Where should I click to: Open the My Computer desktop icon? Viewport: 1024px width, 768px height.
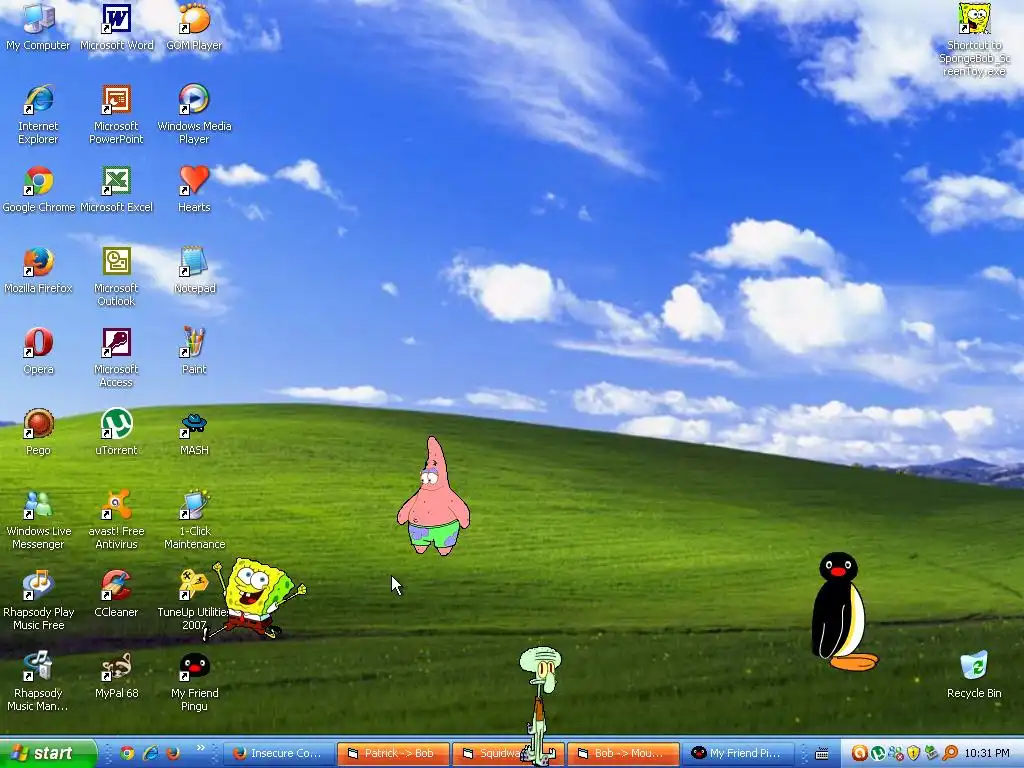tap(38, 26)
